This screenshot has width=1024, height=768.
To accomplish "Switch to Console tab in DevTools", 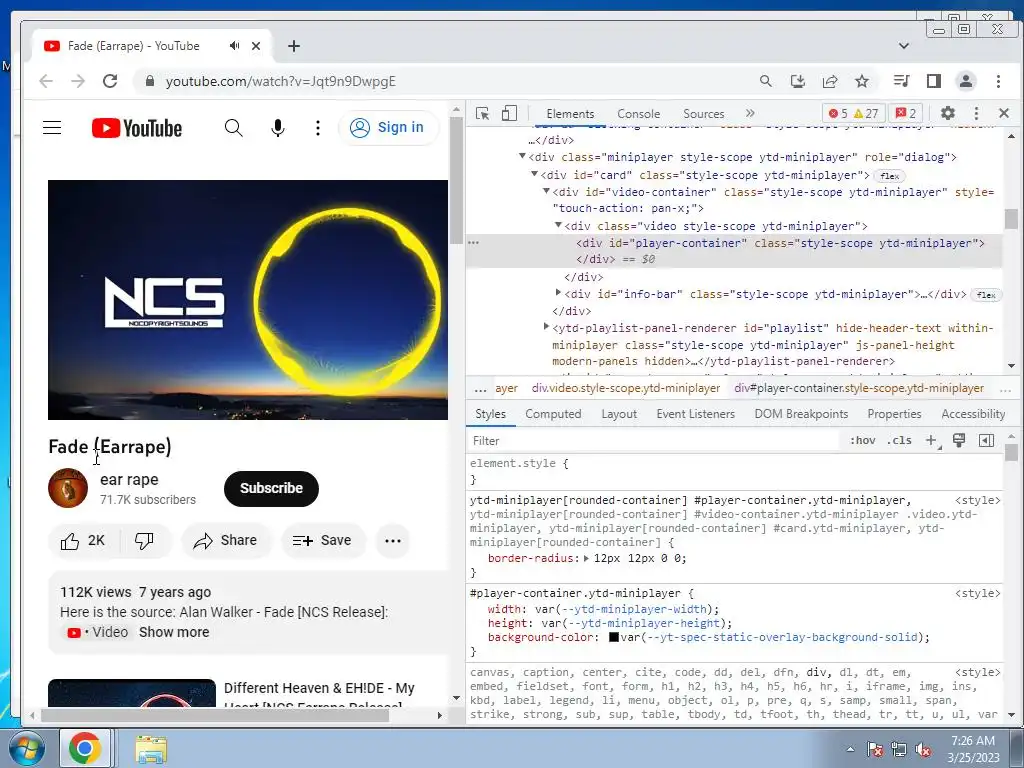I will 639,114.
